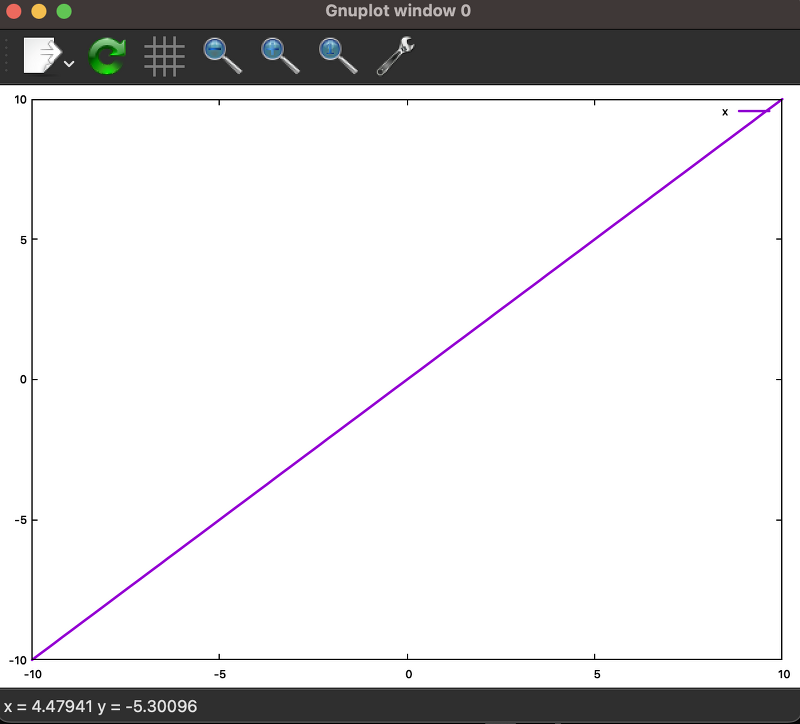Image resolution: width=800 pixels, height=724 pixels.
Task: Apply next zoom with the plus magnifier icon
Action: 279,55
